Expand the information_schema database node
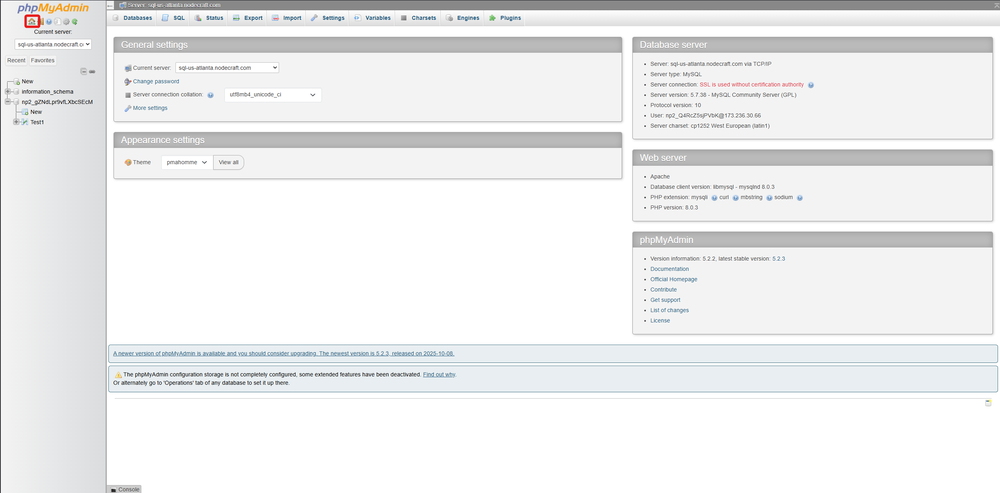 coord(8,91)
